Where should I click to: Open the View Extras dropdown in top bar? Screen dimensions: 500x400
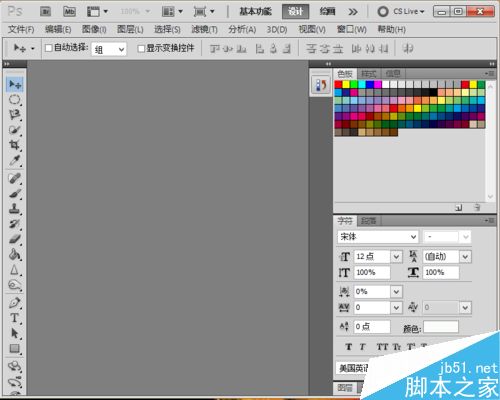(97, 12)
